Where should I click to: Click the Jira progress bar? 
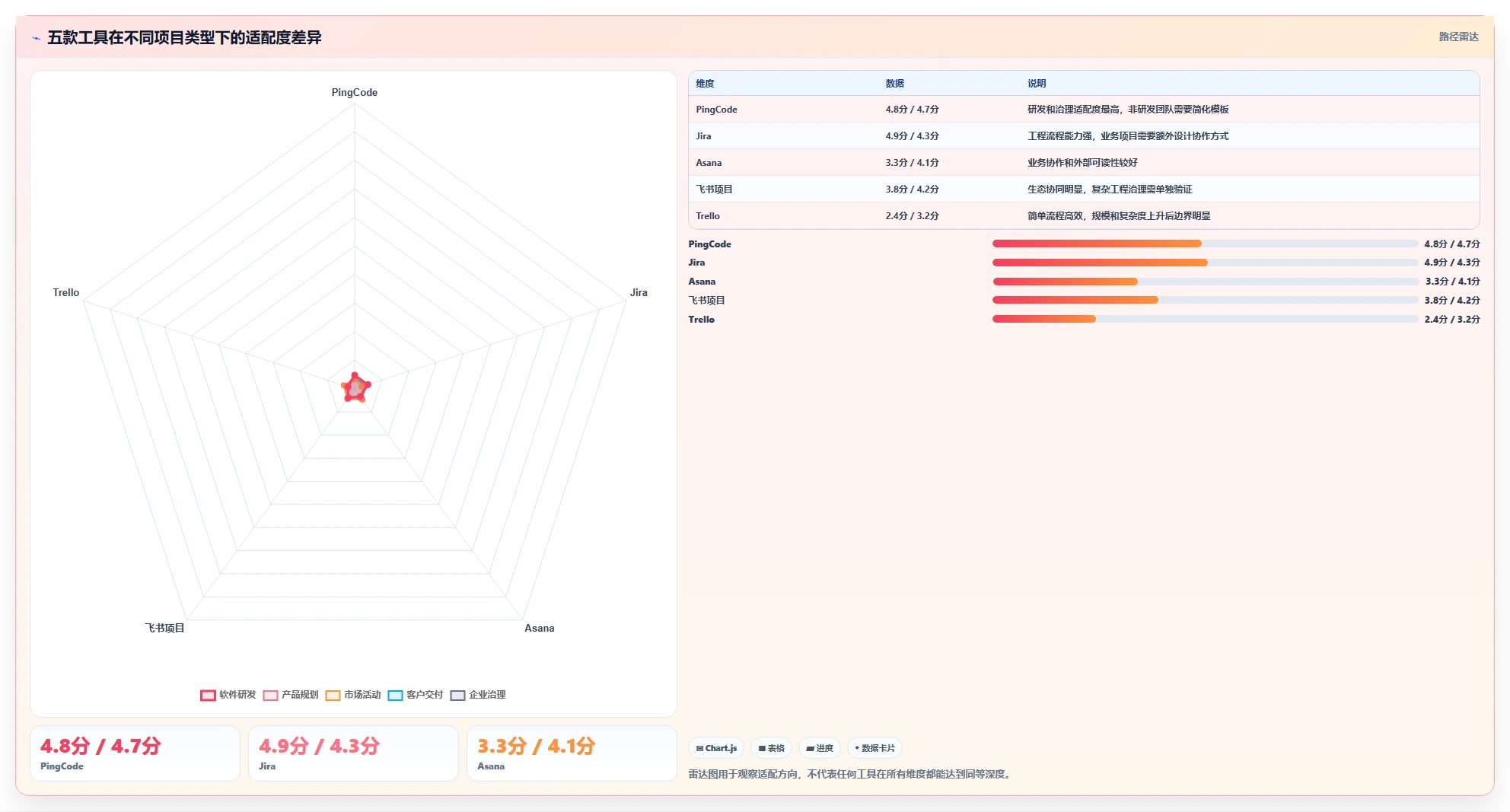(1205, 263)
